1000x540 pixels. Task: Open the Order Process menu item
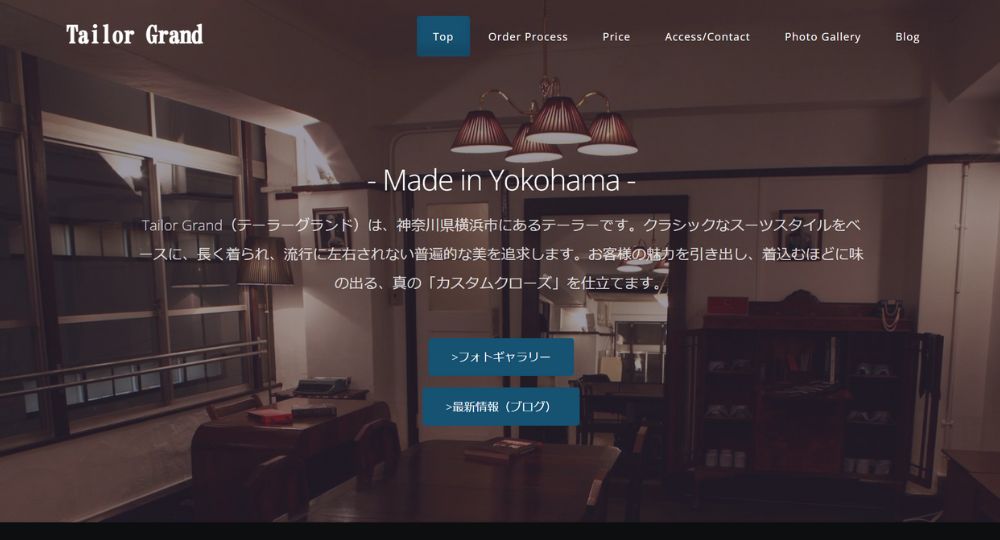[x=527, y=36]
